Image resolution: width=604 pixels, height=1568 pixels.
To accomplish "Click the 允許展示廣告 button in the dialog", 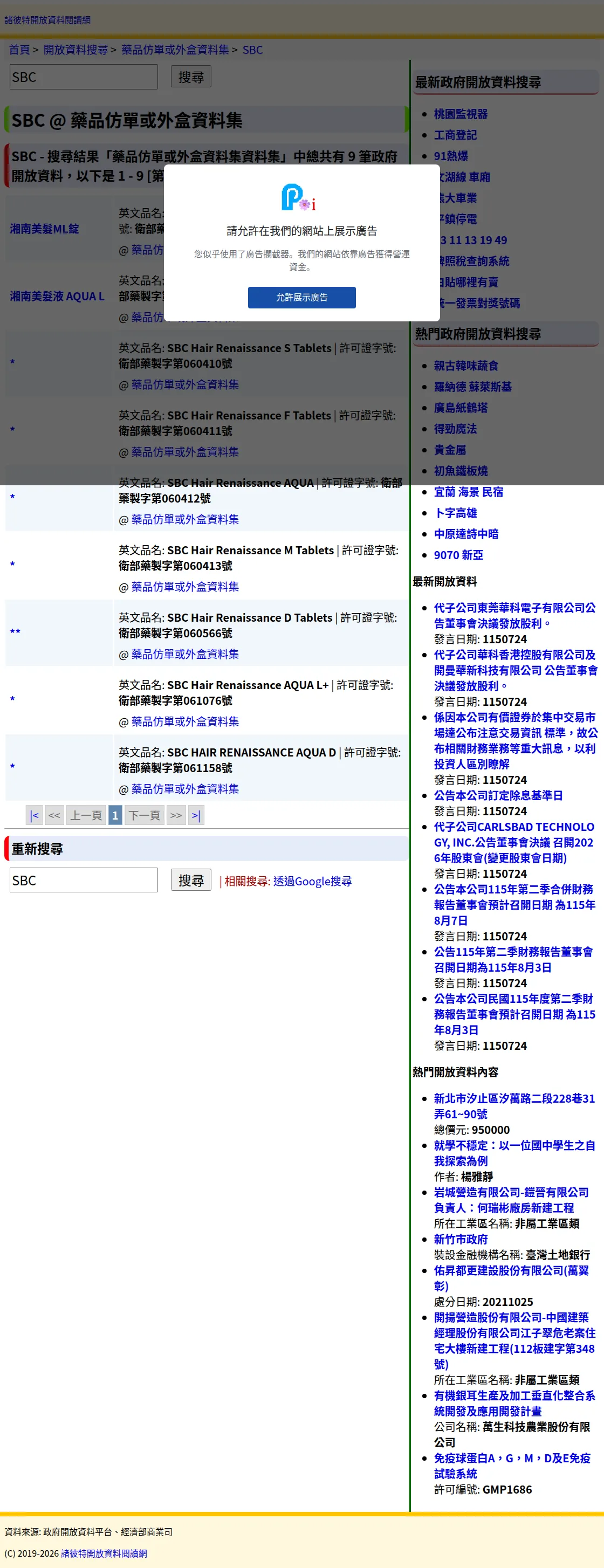I will 301,297.
